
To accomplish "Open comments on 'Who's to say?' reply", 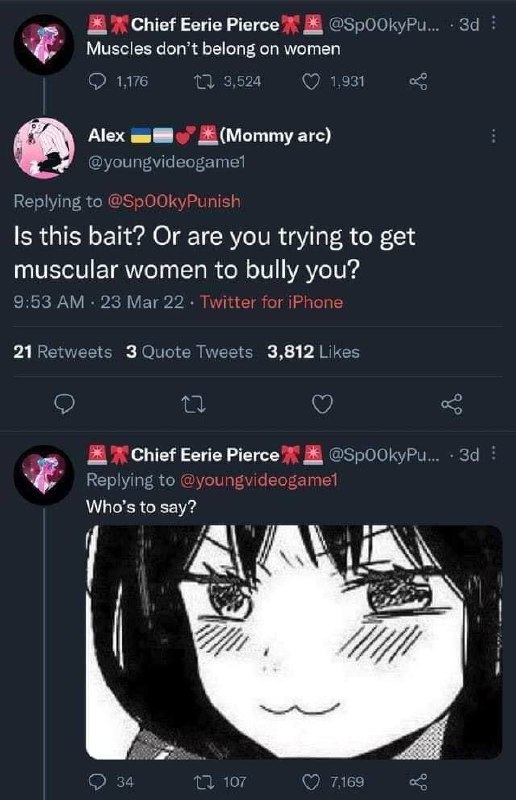I will click(111, 782).
